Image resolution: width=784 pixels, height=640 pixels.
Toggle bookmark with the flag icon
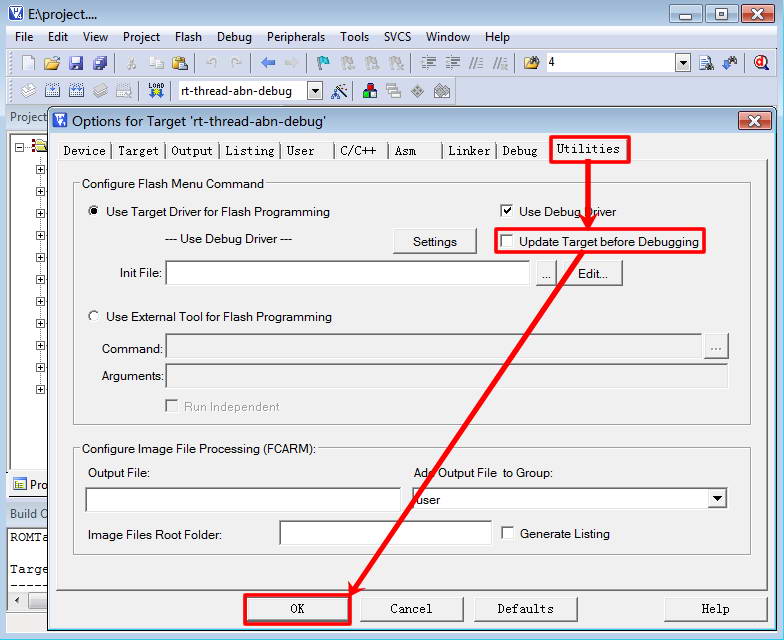pos(323,63)
